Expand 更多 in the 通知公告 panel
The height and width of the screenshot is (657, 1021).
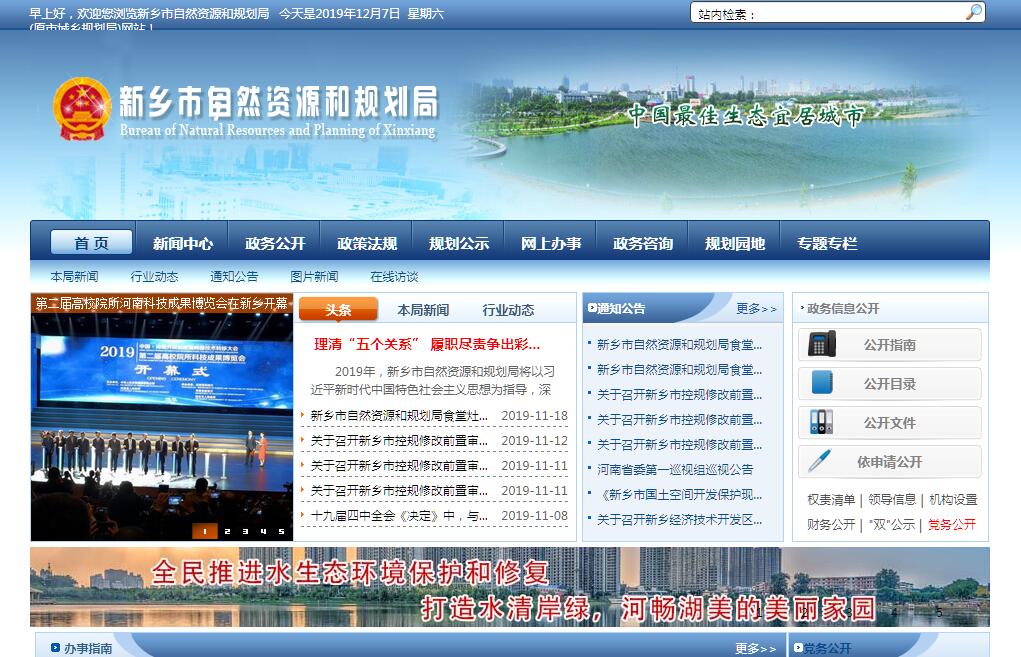coord(756,309)
